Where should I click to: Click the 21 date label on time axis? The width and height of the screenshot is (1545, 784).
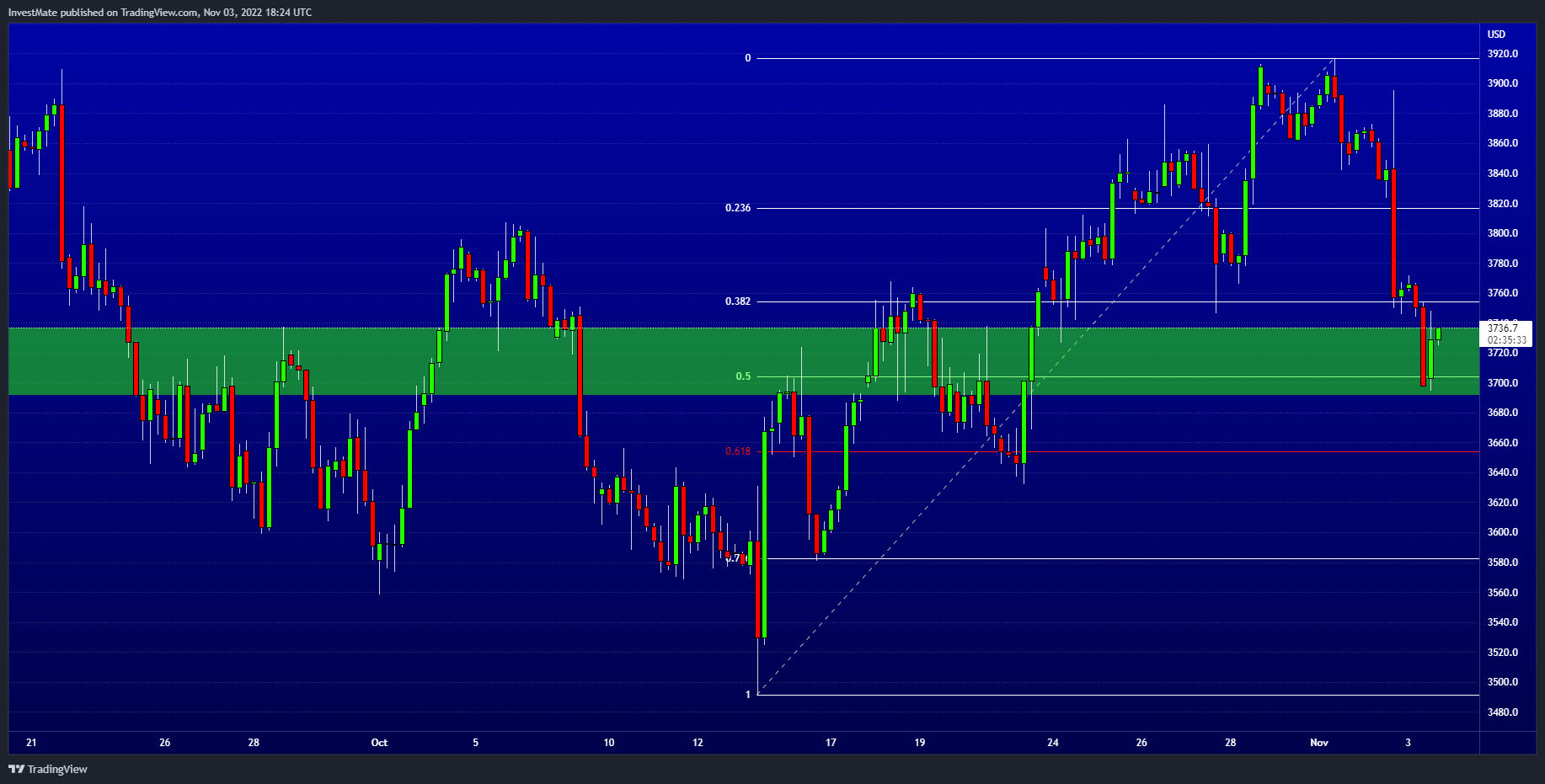(31, 743)
